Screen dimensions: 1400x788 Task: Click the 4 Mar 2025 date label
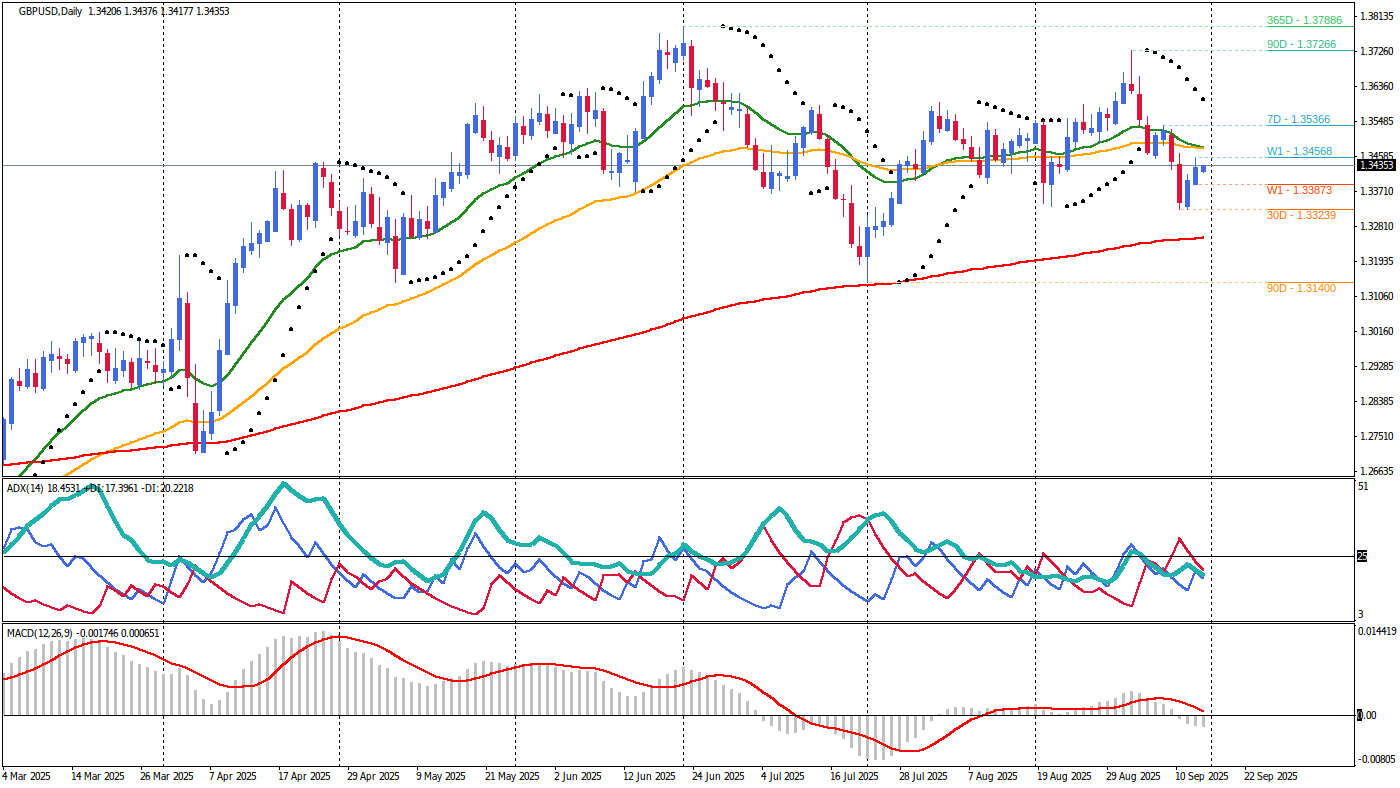(x=27, y=776)
